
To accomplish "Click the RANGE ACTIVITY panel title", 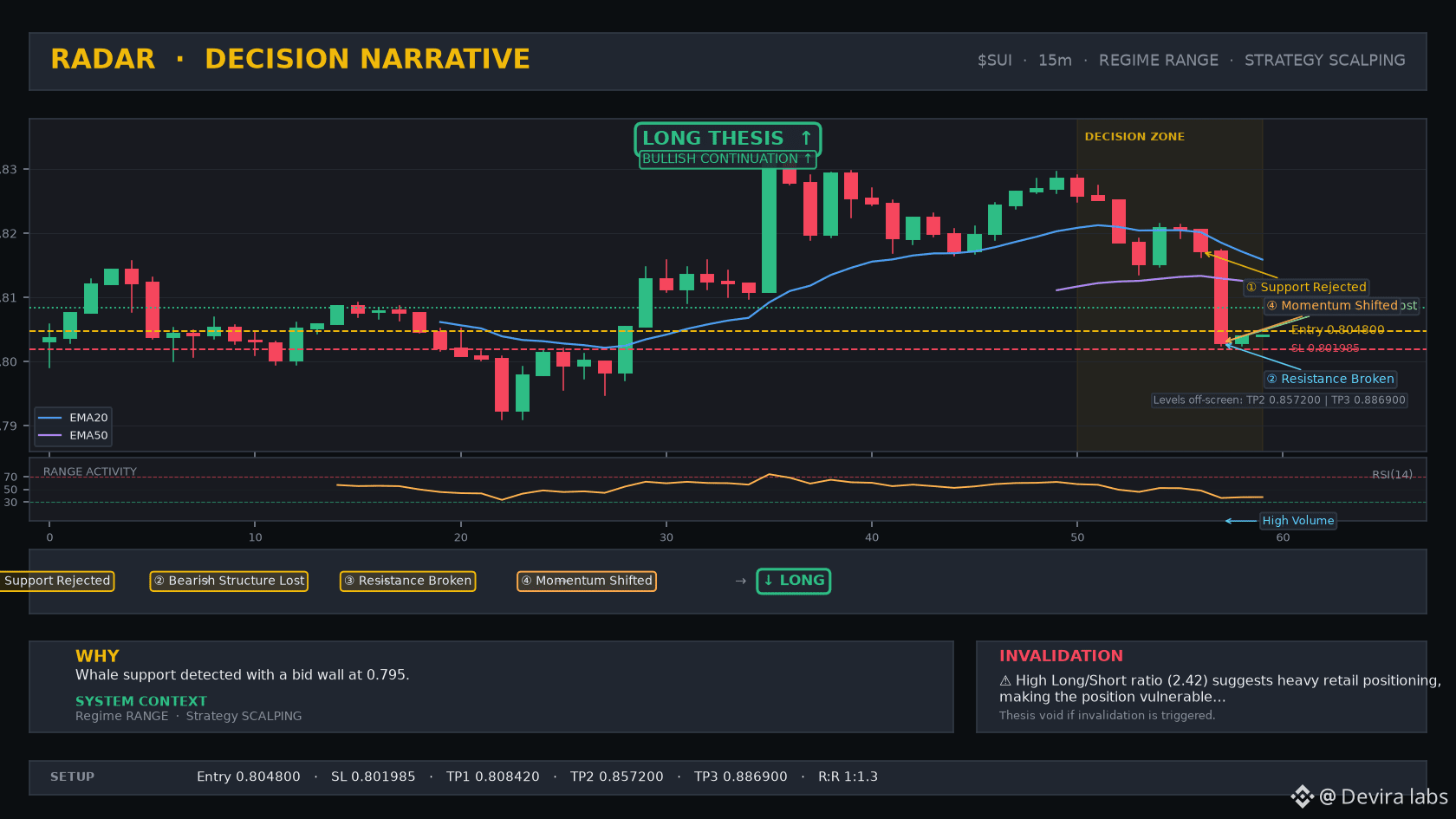I will (x=90, y=471).
